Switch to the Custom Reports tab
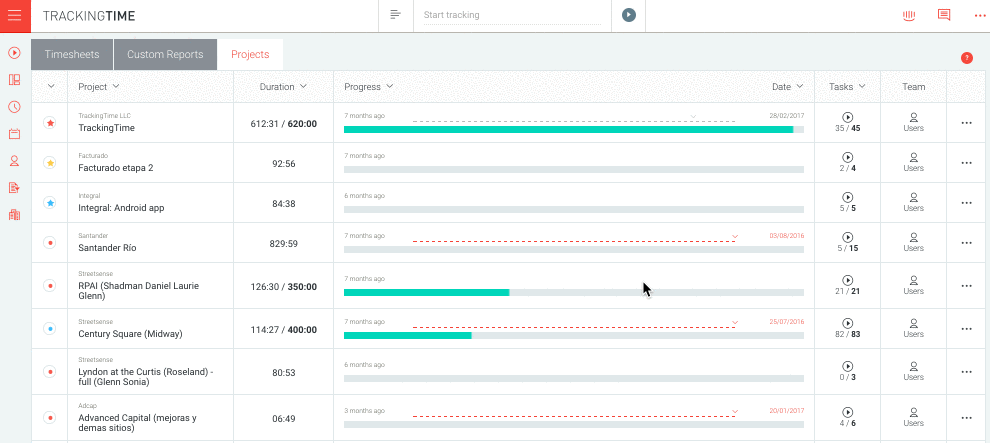 pos(165,54)
